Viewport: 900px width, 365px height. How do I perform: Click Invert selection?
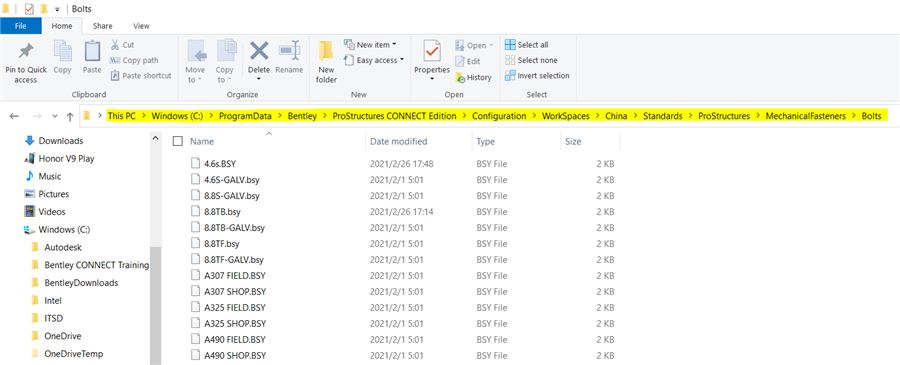(537, 76)
